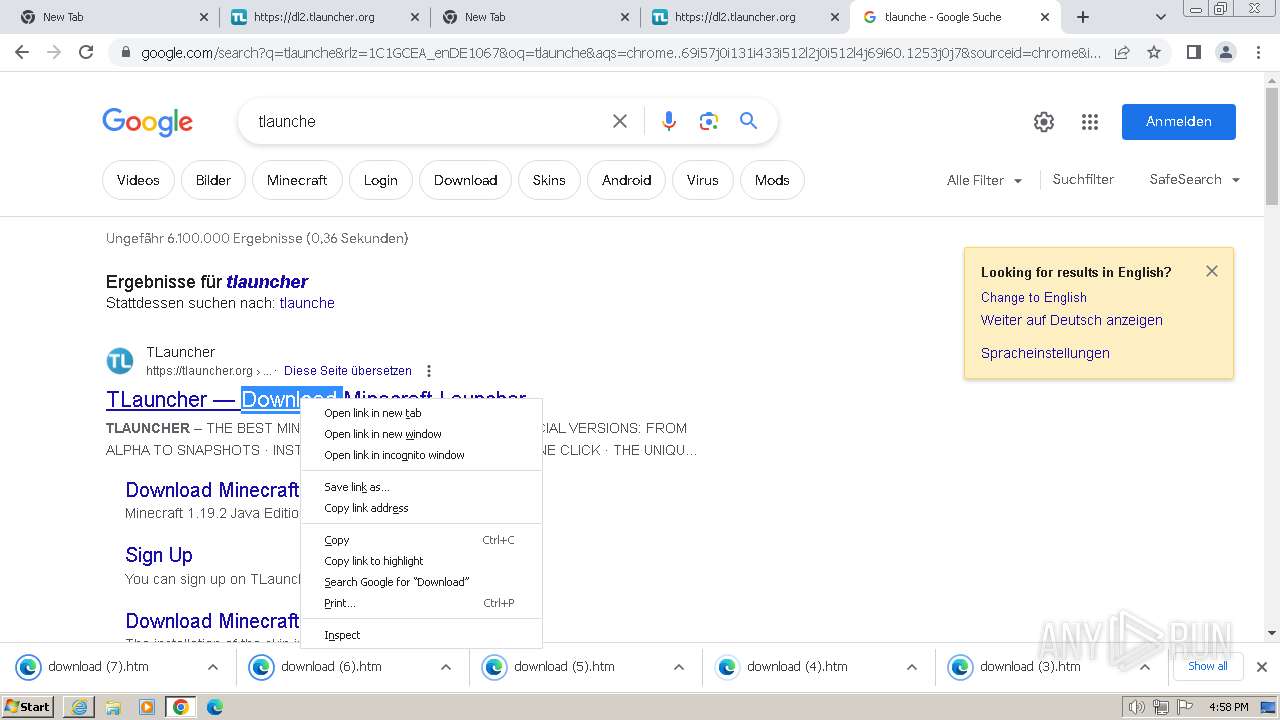This screenshot has height=720, width=1280.
Task: Open the side panel icon
Action: (1193, 52)
